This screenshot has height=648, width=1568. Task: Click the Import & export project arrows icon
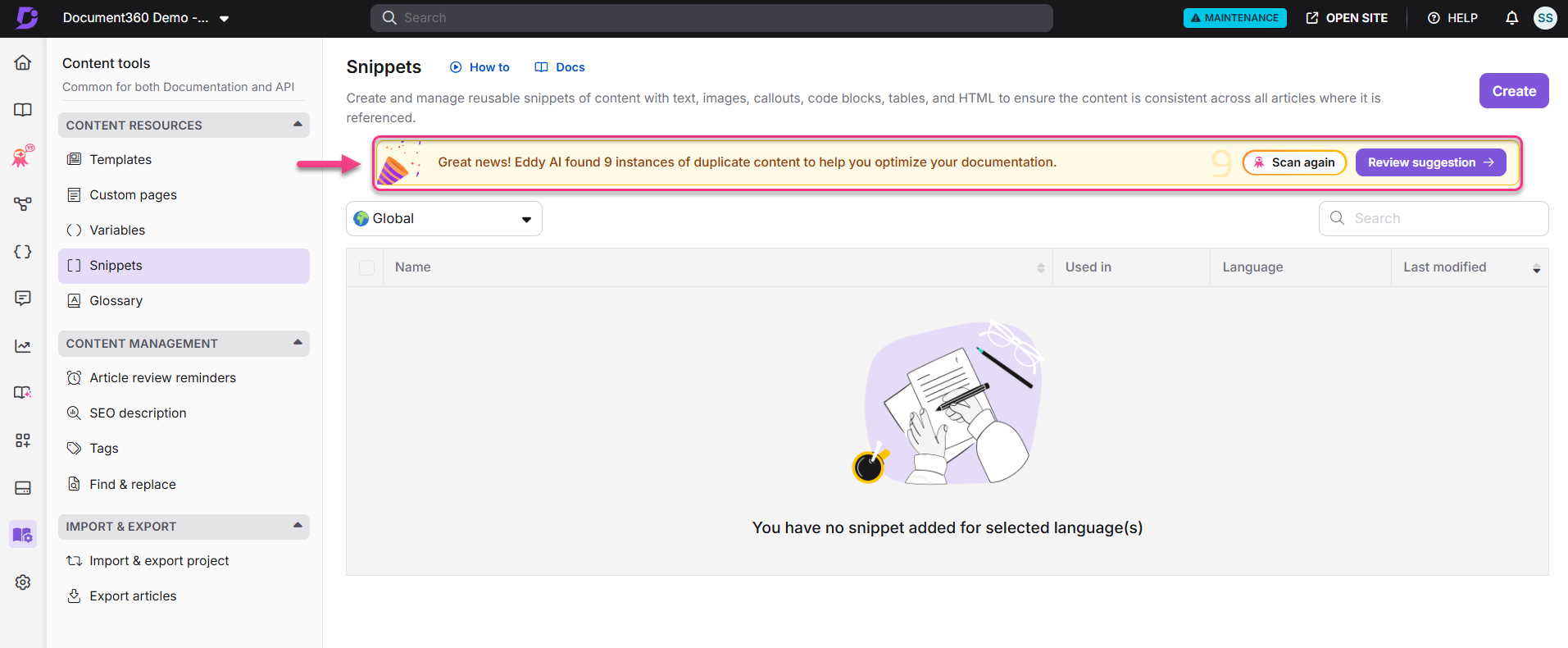(74, 560)
